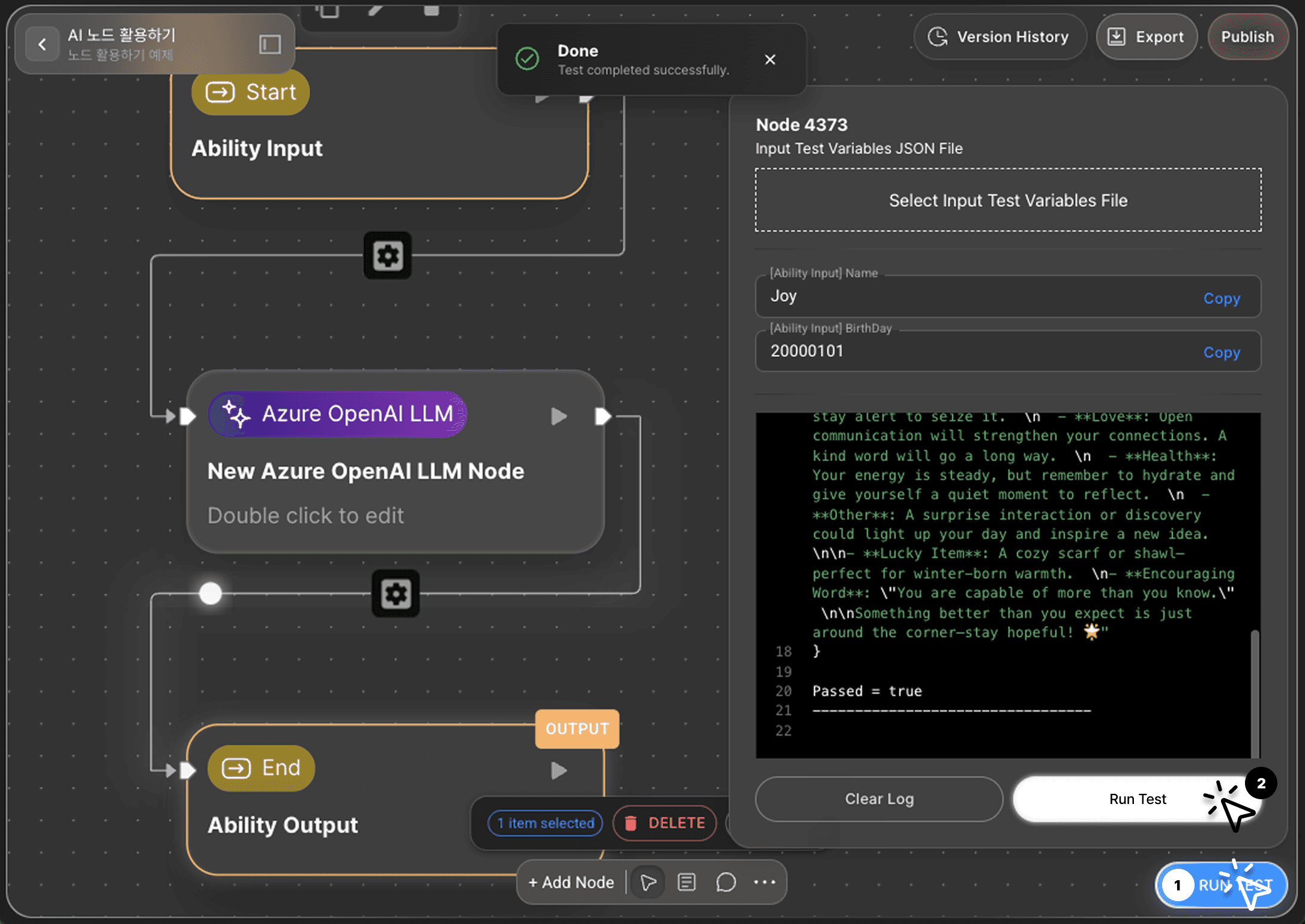Viewport: 1305px width, 924px height.
Task: Dismiss the Done notification toast
Action: tap(770, 59)
